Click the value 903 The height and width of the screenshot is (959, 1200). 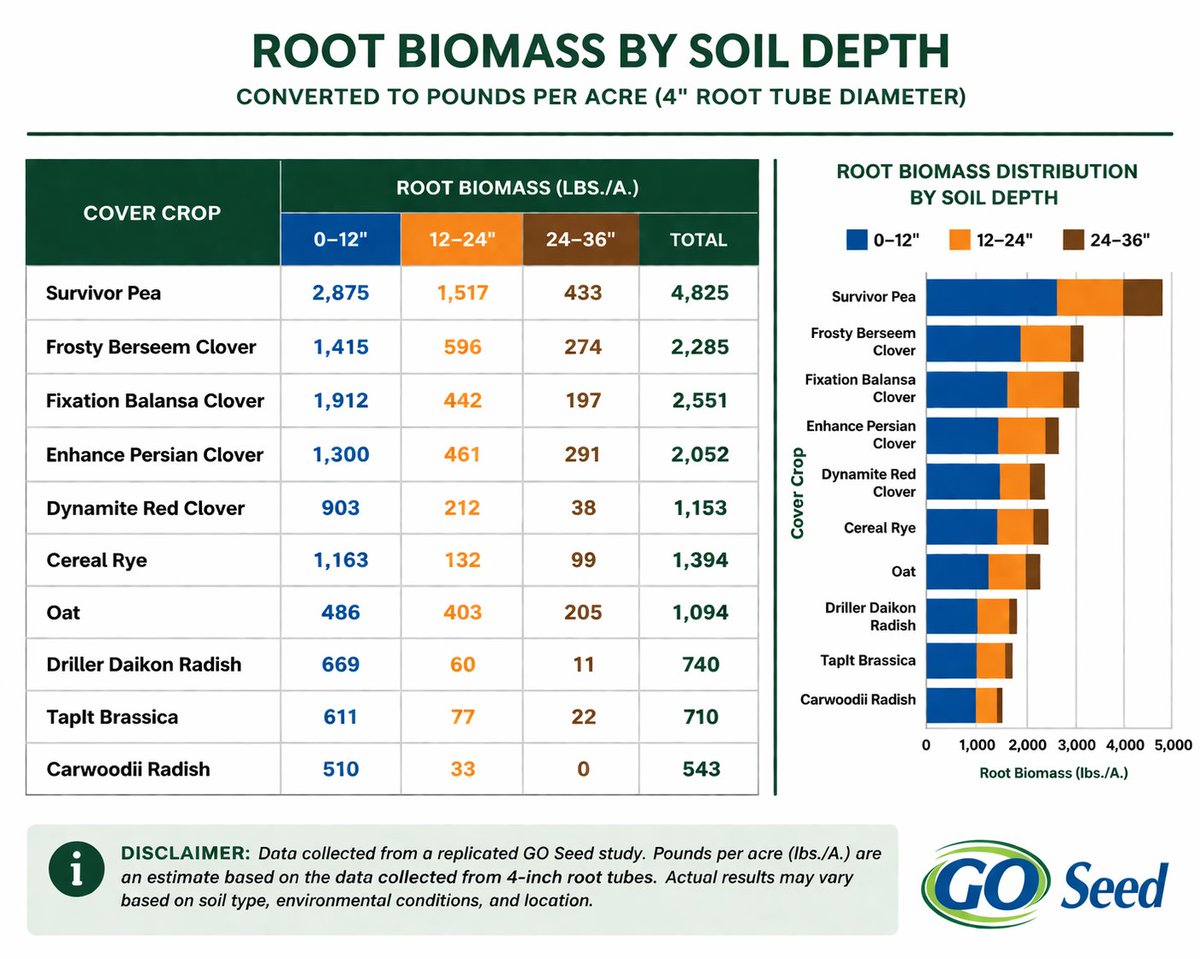click(340, 508)
